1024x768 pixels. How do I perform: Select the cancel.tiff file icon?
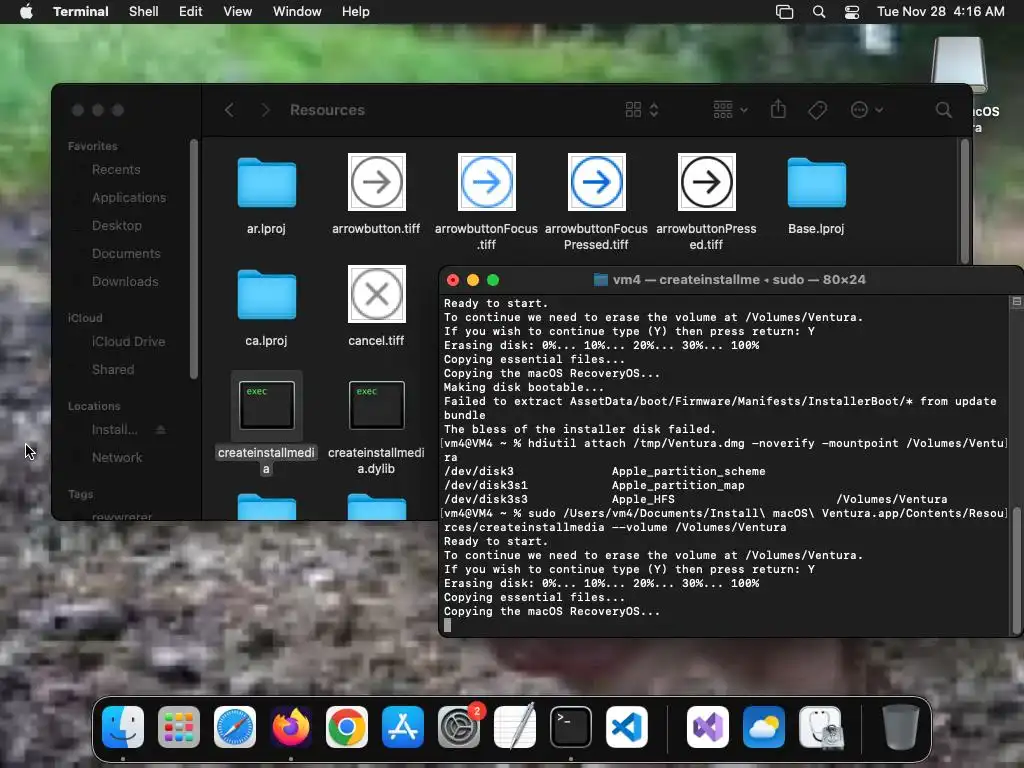click(377, 294)
